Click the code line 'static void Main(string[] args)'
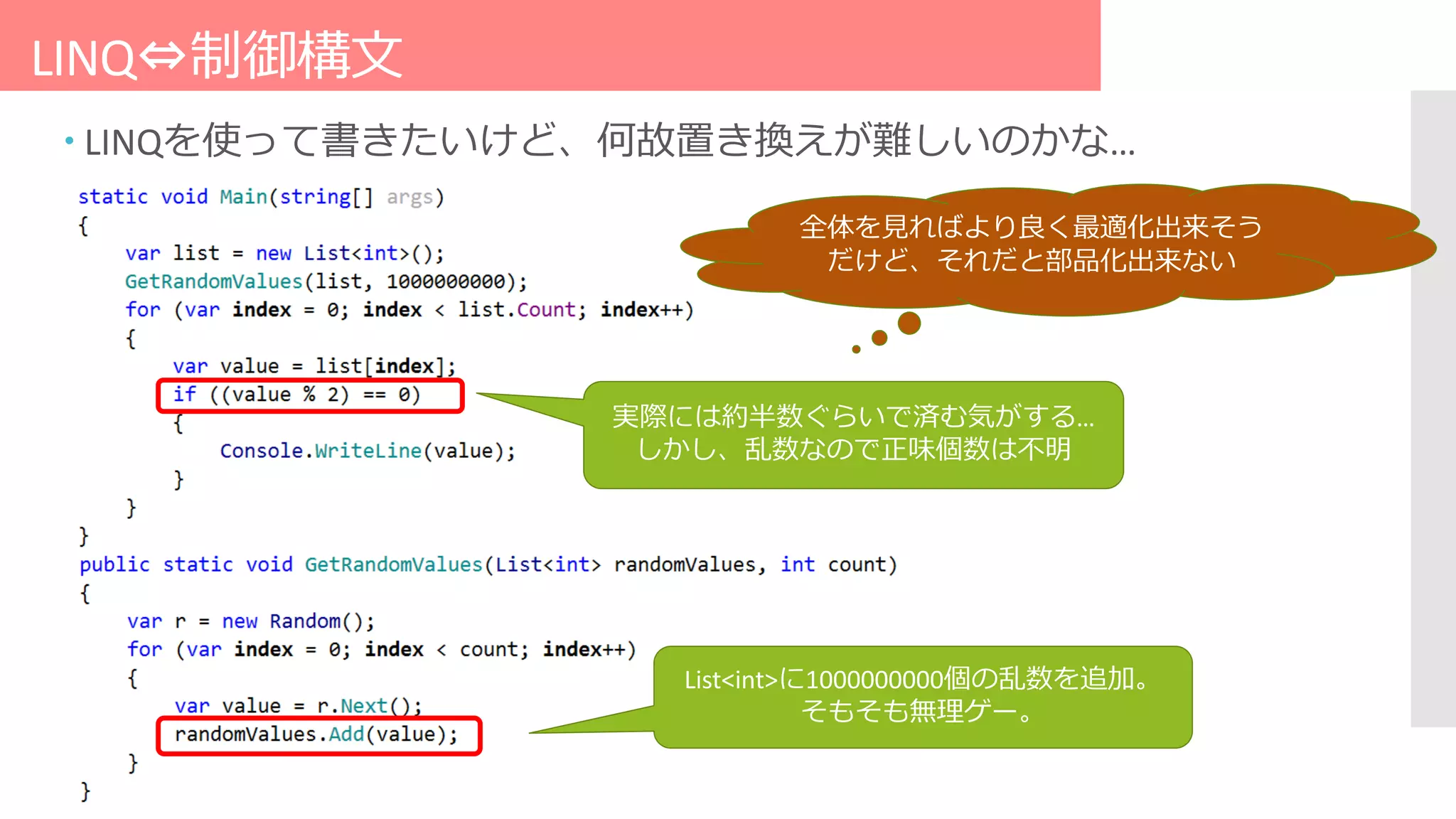 (261, 197)
